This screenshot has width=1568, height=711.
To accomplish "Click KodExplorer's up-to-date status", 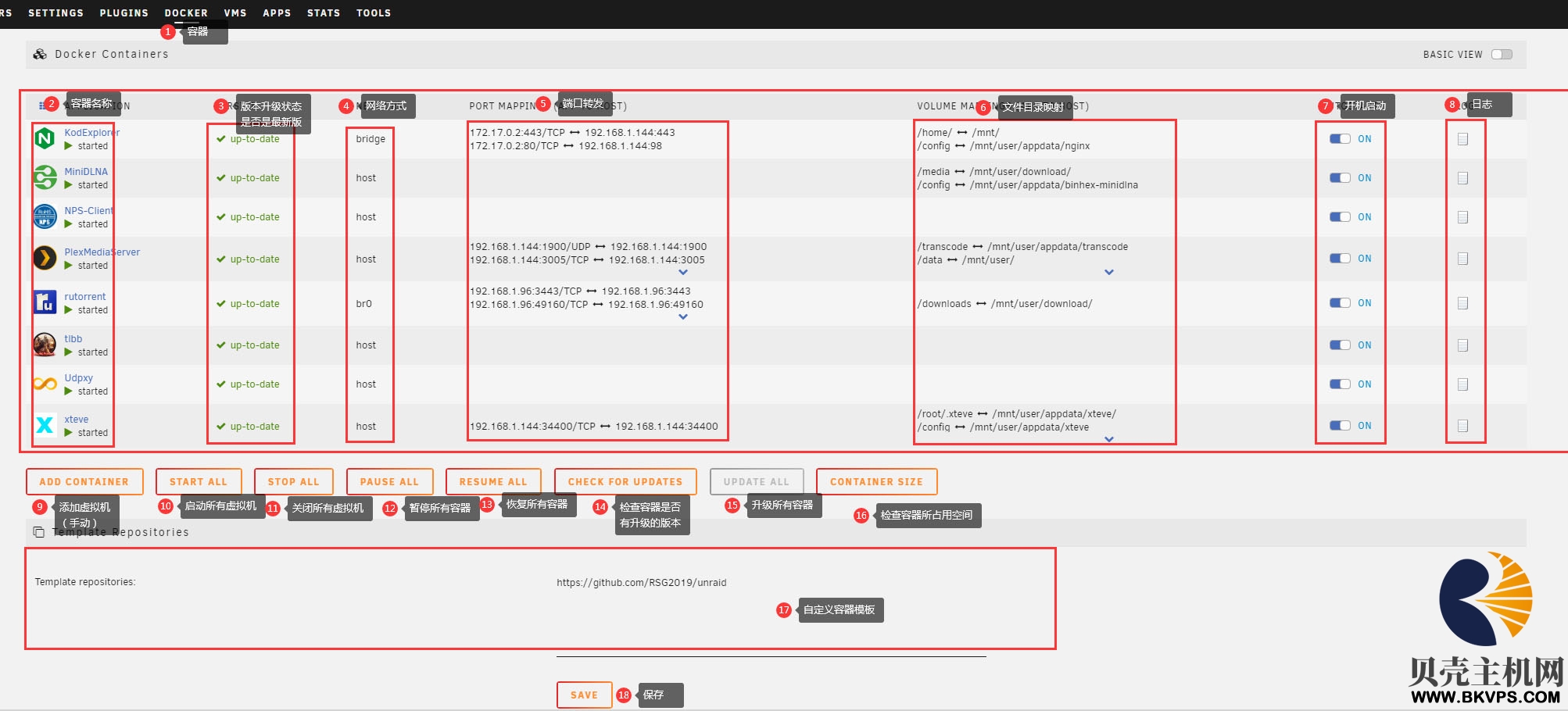I will point(248,139).
